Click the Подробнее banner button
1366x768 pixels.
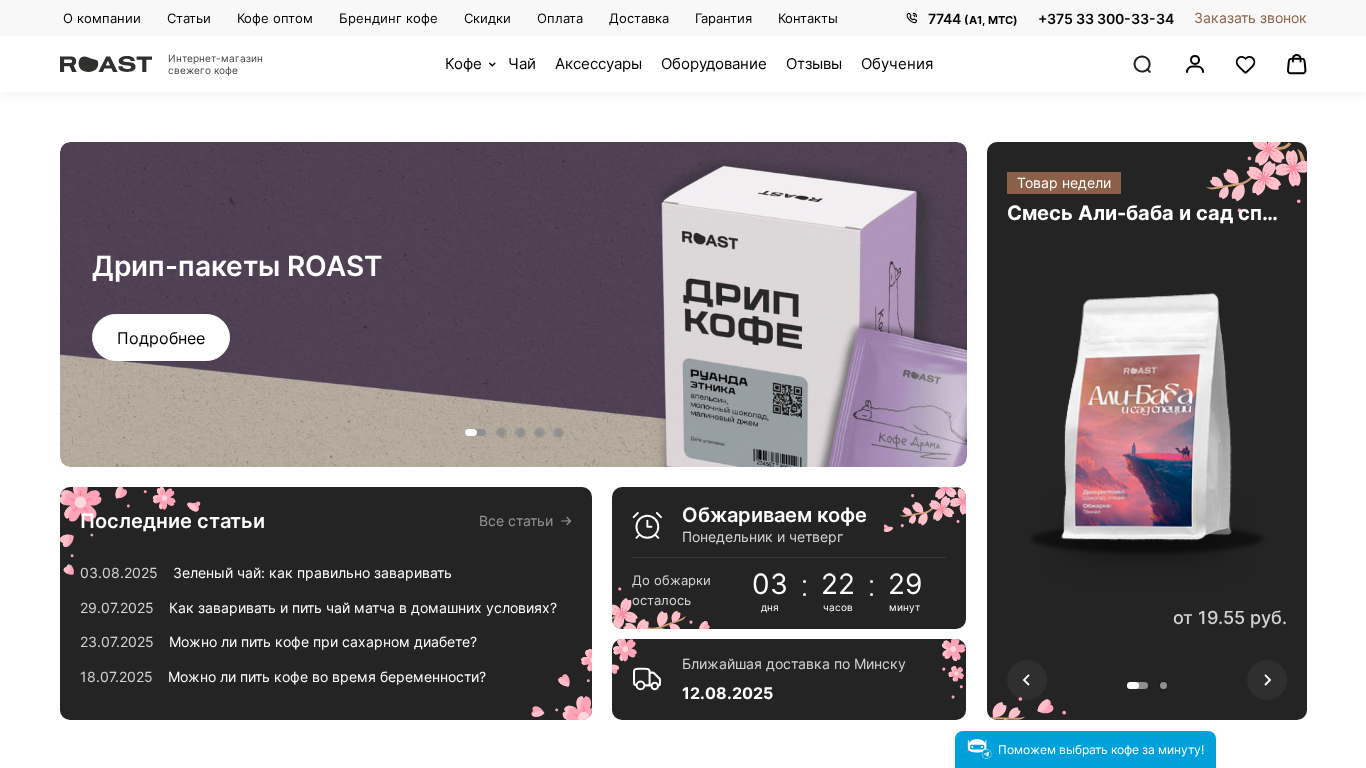161,338
